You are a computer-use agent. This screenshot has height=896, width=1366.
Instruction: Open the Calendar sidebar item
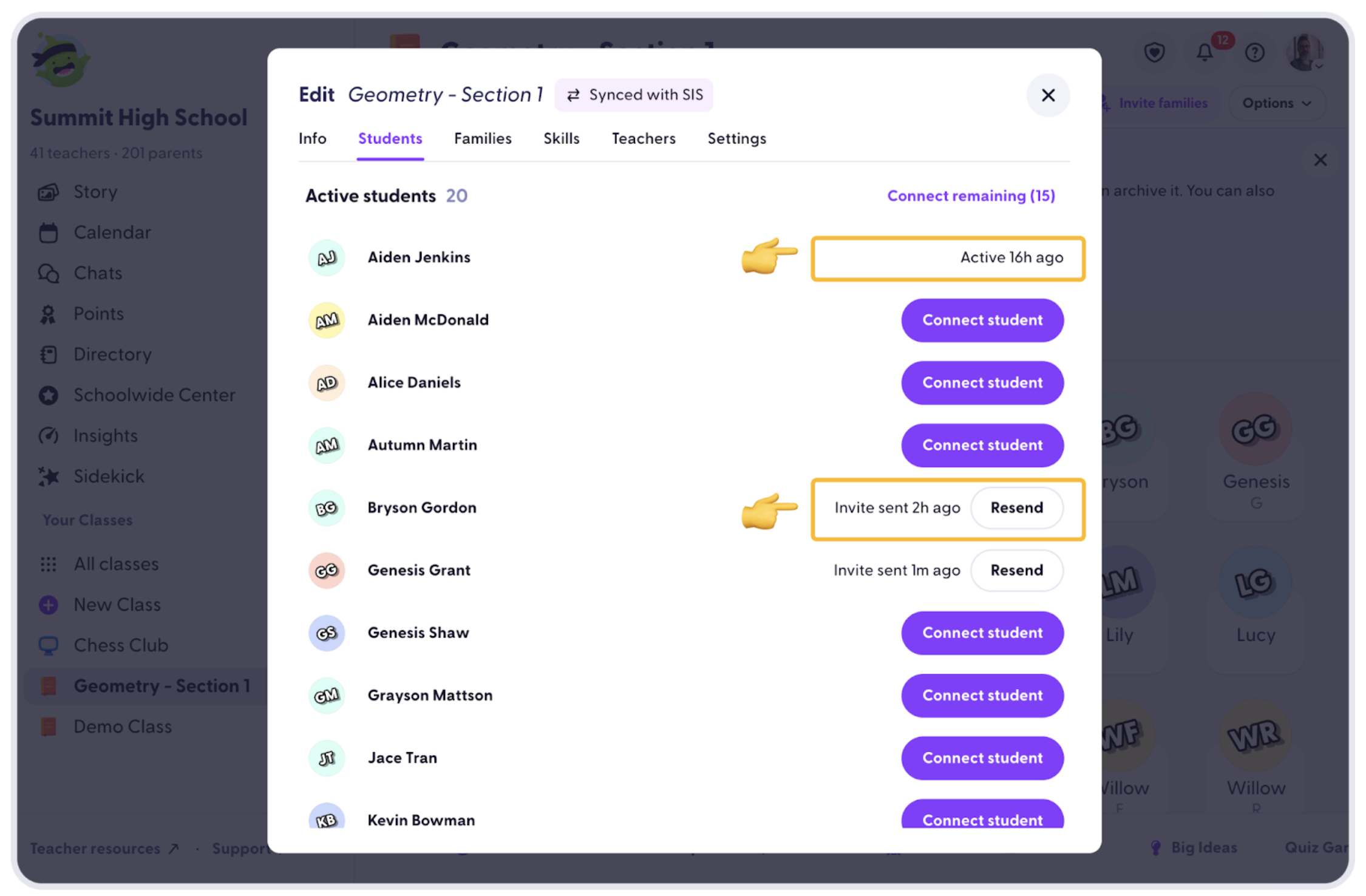tap(112, 232)
